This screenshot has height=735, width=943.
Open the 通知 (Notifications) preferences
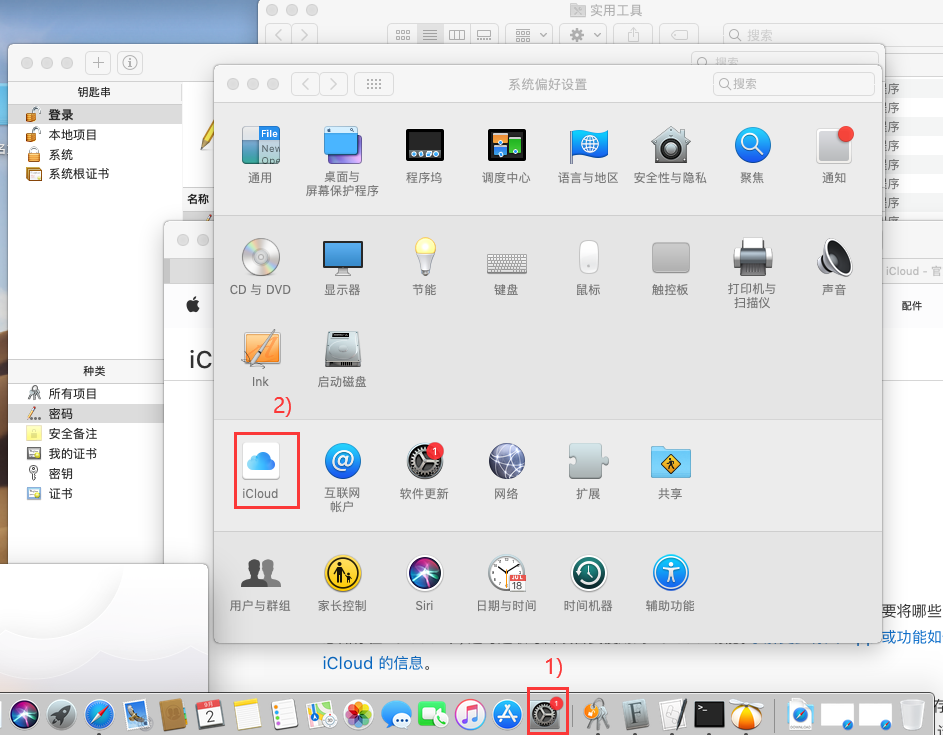pyautogui.click(x=834, y=154)
